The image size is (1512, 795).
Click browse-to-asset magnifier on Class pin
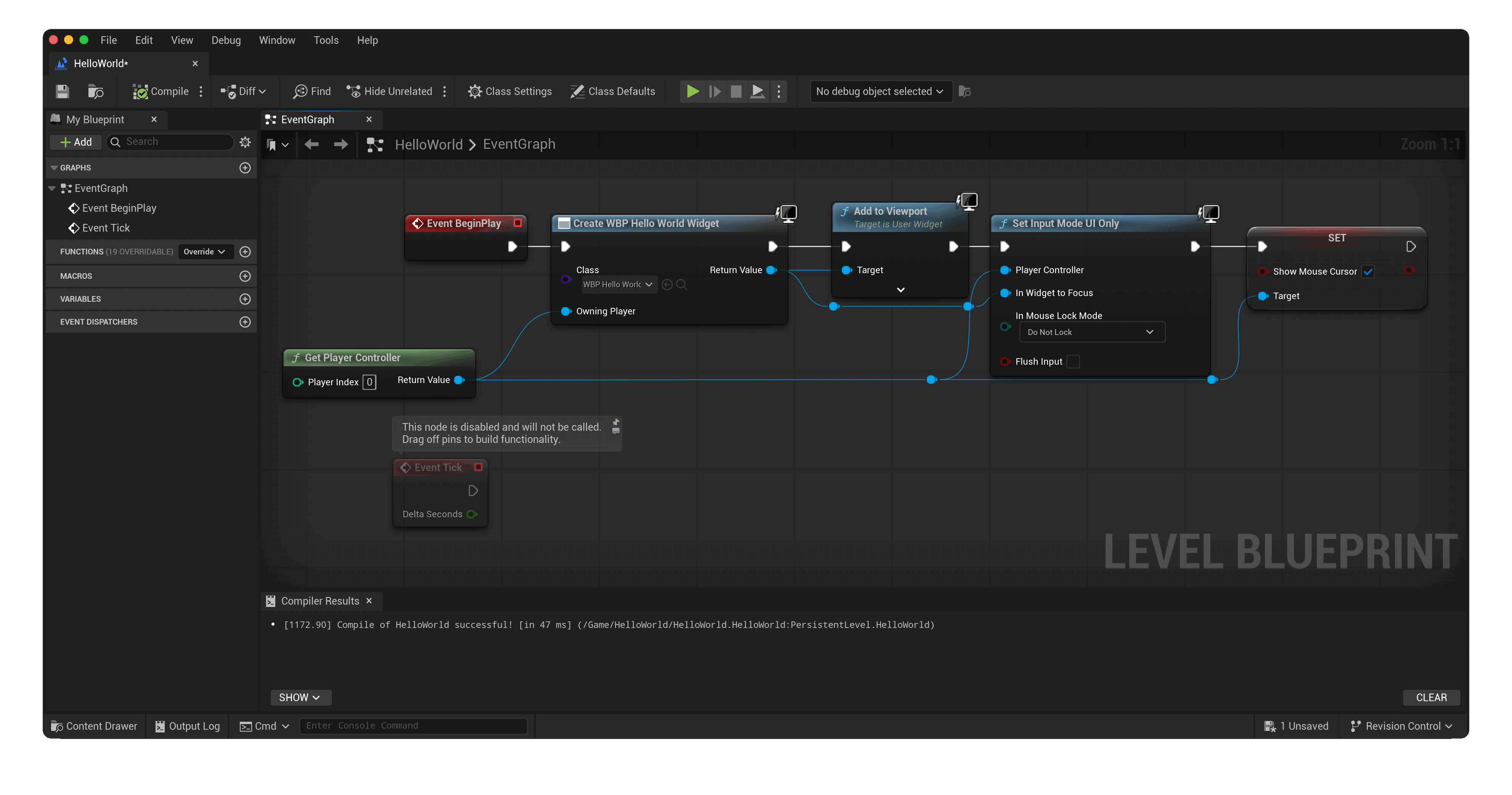(681, 285)
